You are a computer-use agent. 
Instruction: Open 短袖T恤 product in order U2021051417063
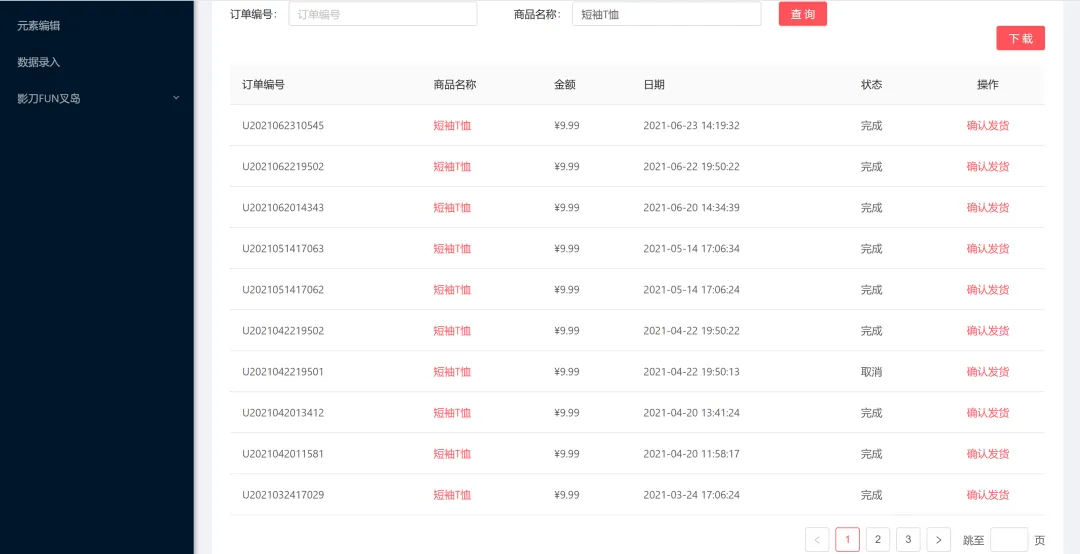[x=452, y=249]
